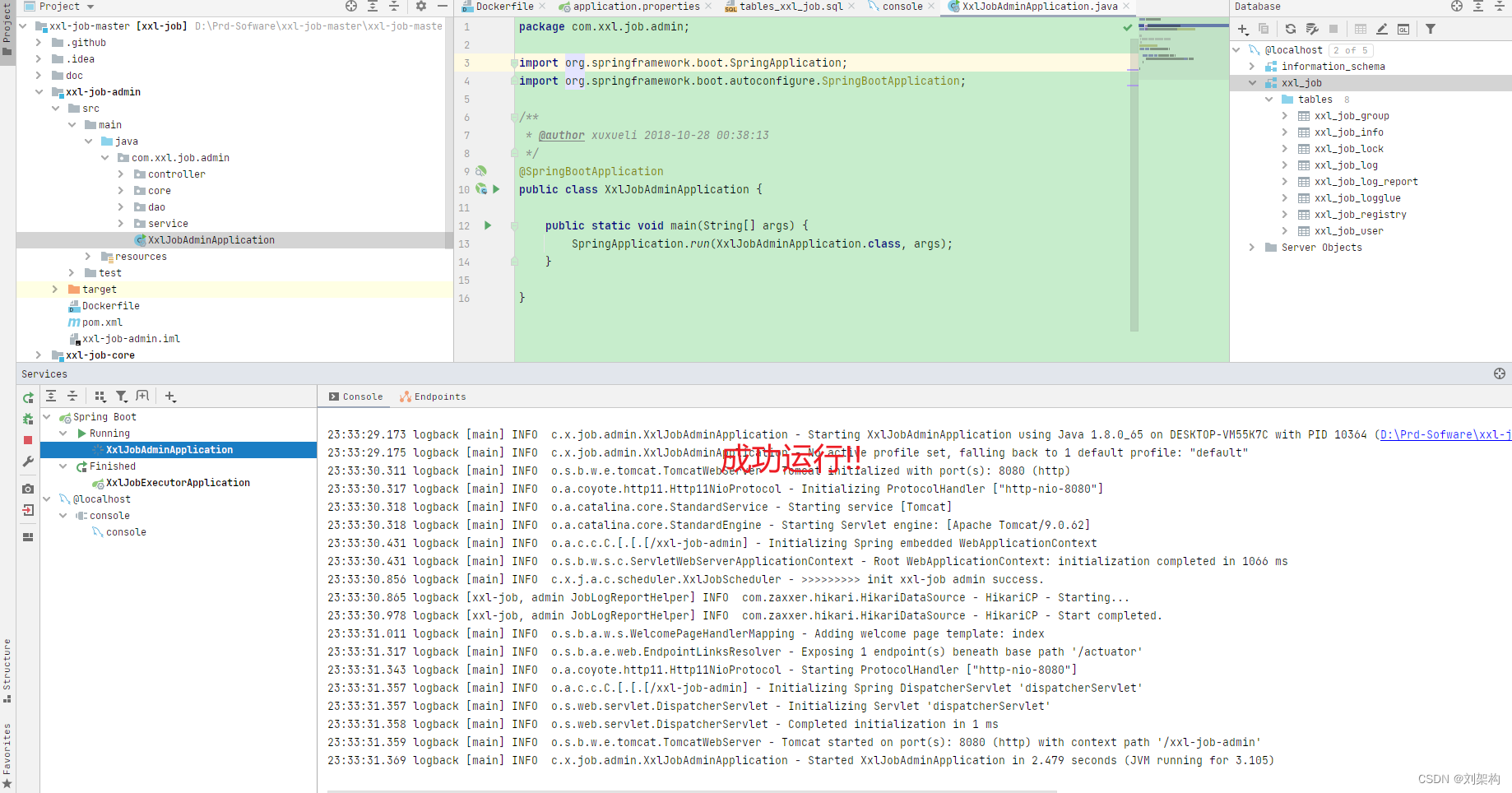Collapse all services in the Services toolbar

[72, 396]
